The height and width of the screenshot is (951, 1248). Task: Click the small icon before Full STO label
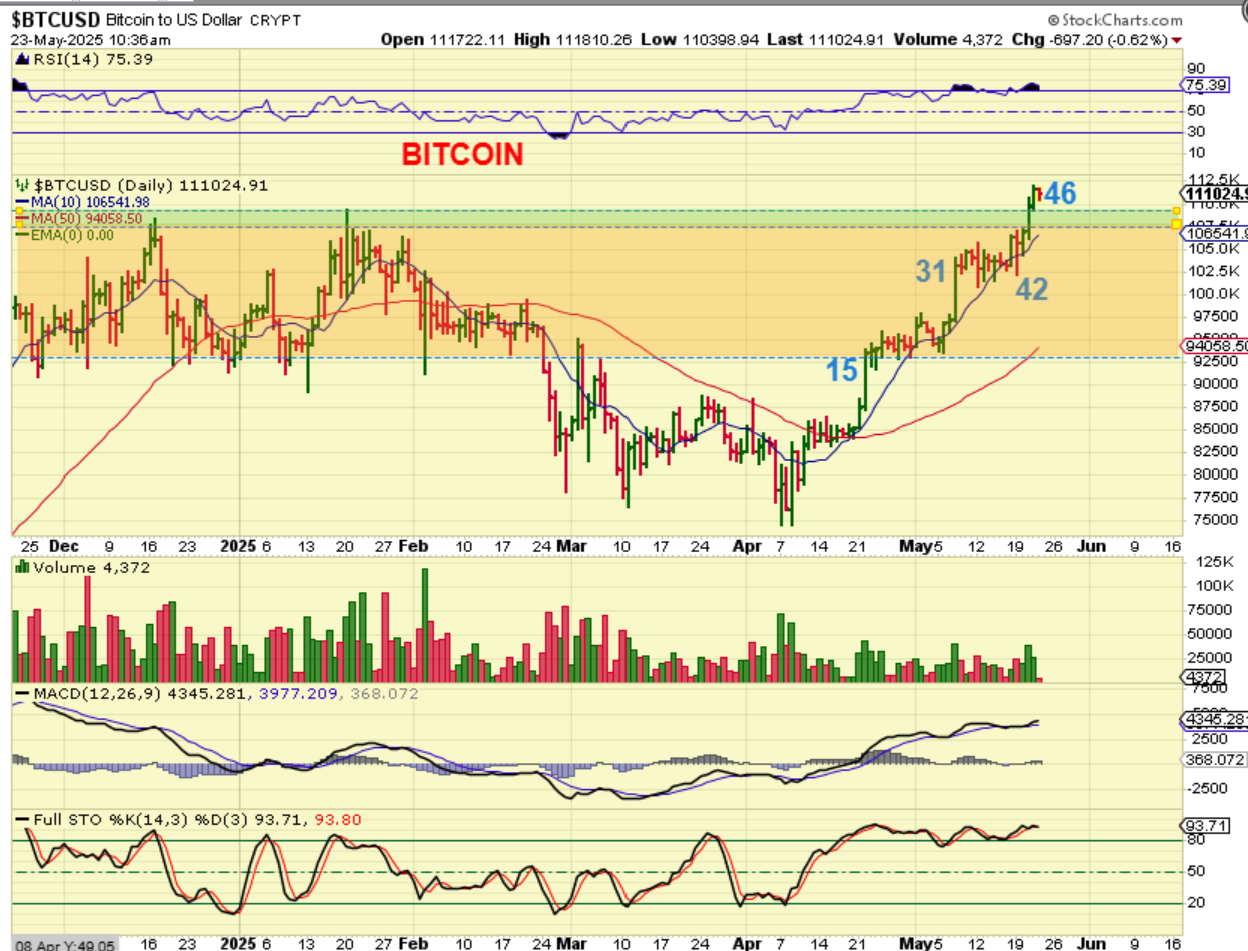(22, 820)
